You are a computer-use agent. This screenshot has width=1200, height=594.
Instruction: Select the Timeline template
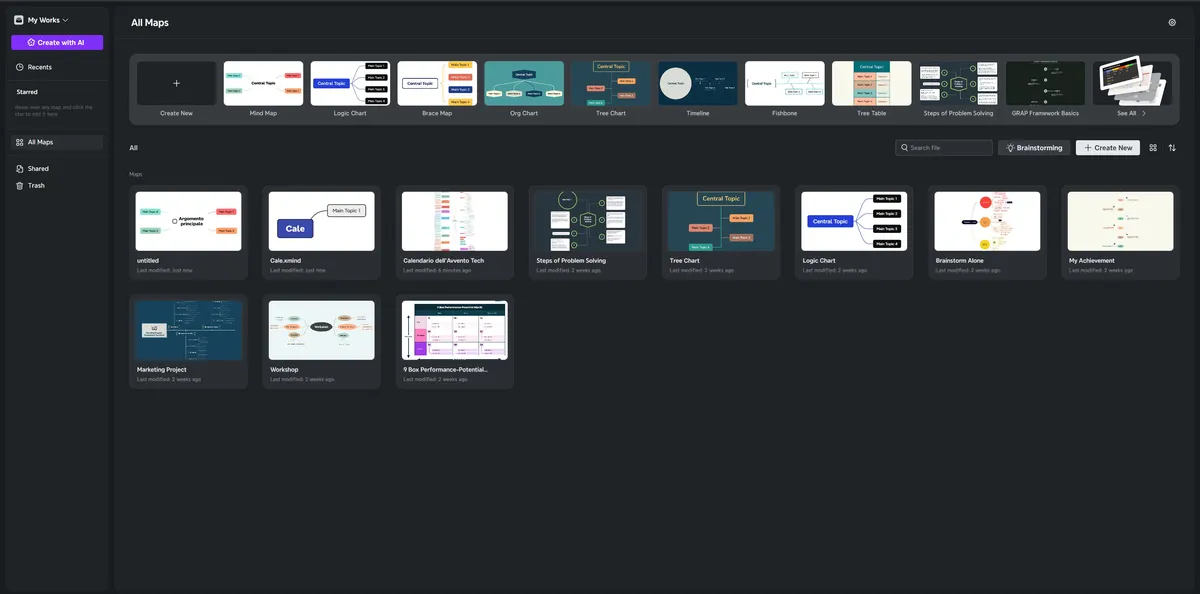[698, 84]
